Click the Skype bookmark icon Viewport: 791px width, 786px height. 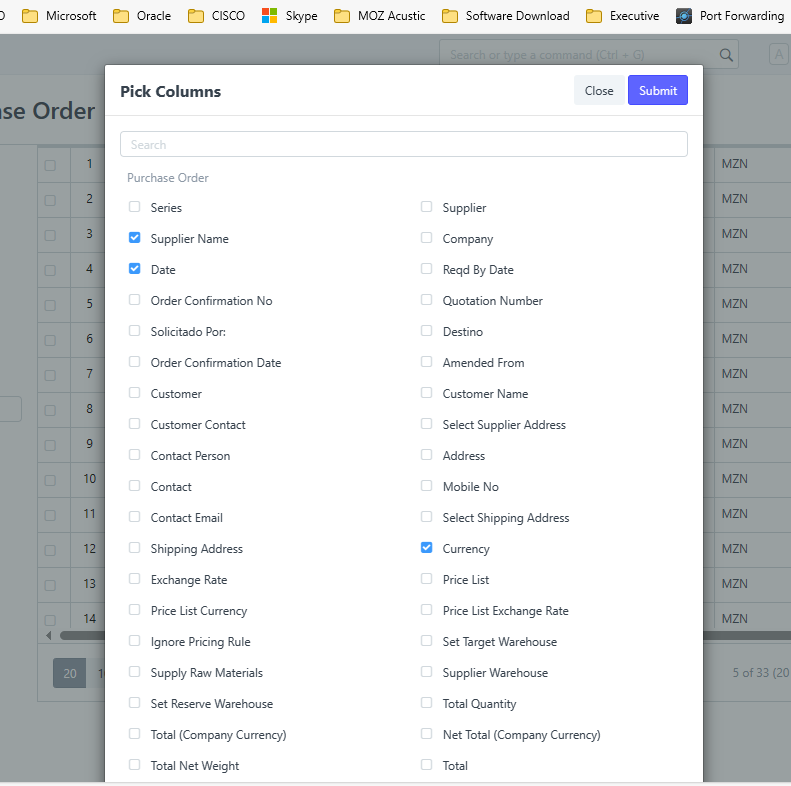(x=269, y=16)
